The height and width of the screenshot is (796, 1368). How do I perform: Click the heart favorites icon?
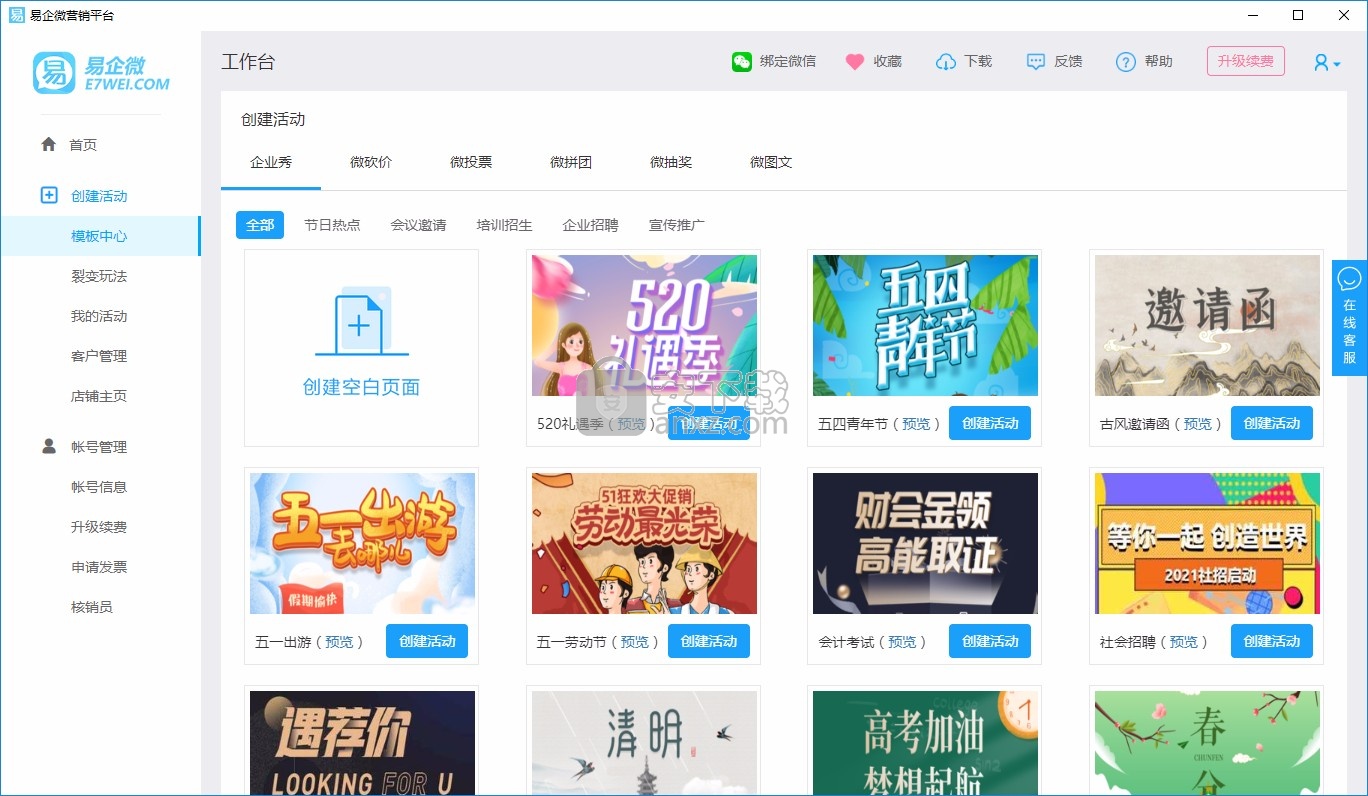[x=855, y=62]
